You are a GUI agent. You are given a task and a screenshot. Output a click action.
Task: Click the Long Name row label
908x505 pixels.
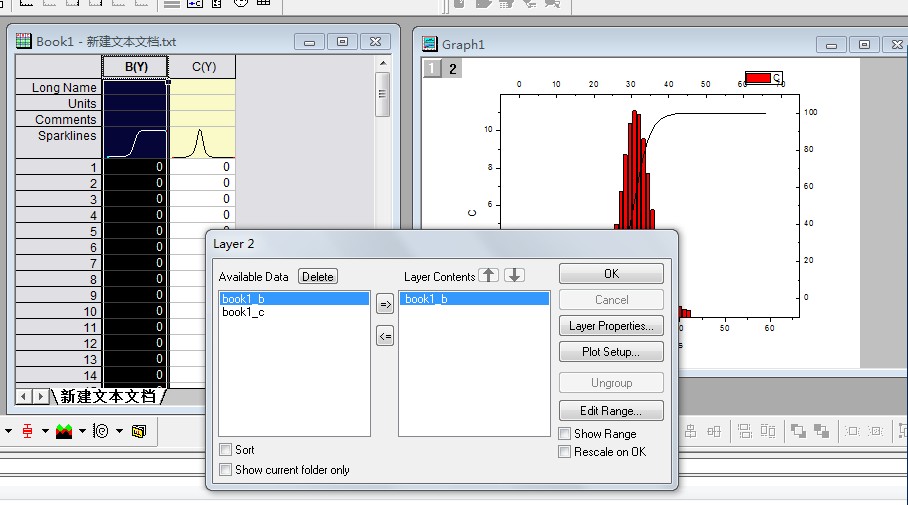(58, 87)
